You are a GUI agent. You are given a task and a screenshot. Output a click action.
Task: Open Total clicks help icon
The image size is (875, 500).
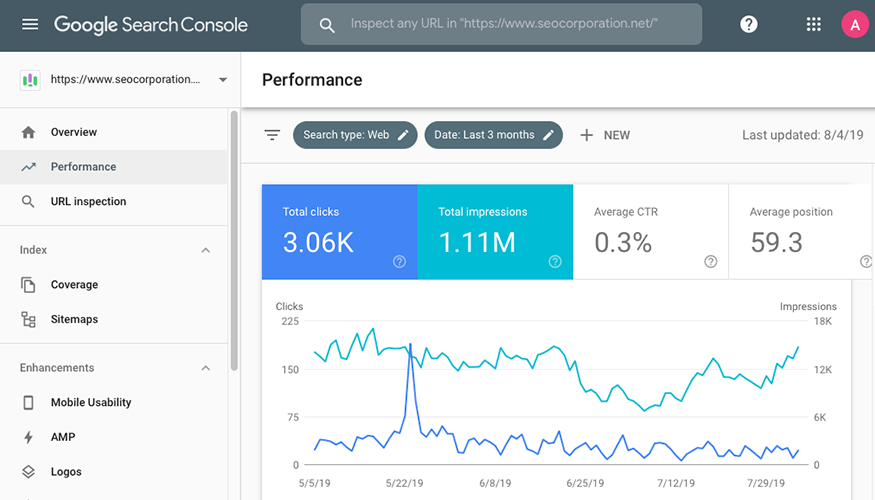tap(399, 261)
